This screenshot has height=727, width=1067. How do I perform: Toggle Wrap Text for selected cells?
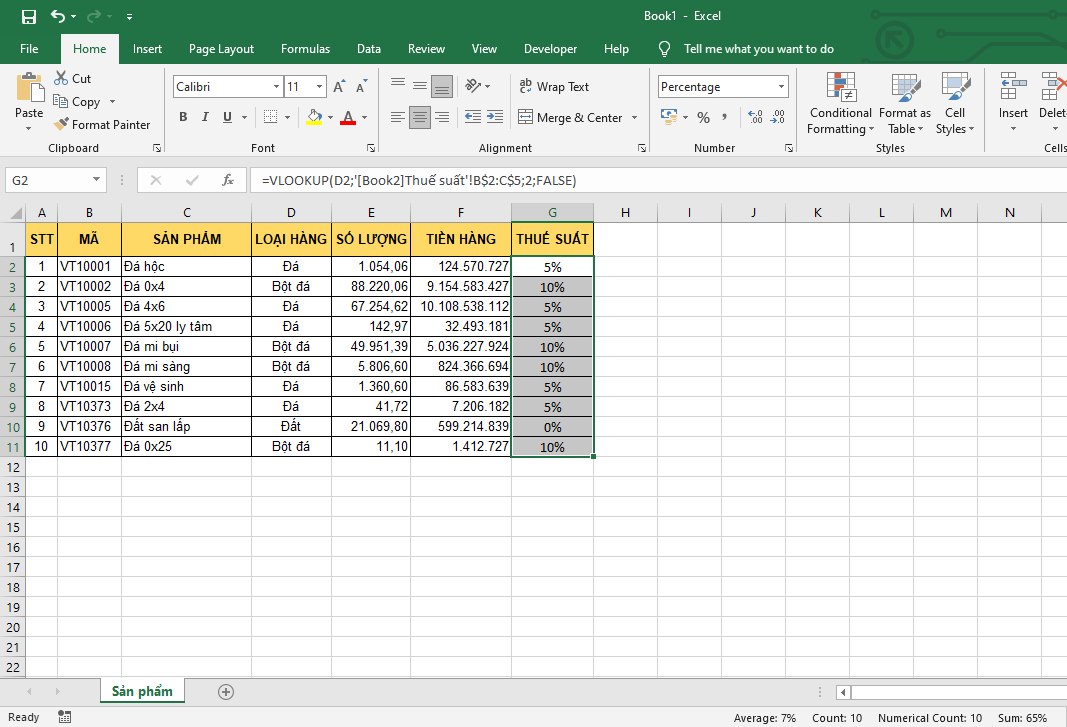point(554,87)
